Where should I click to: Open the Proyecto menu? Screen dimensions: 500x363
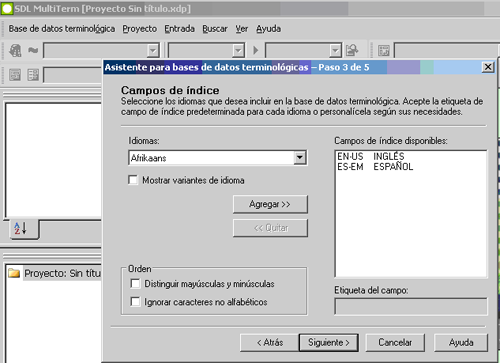tap(140, 29)
